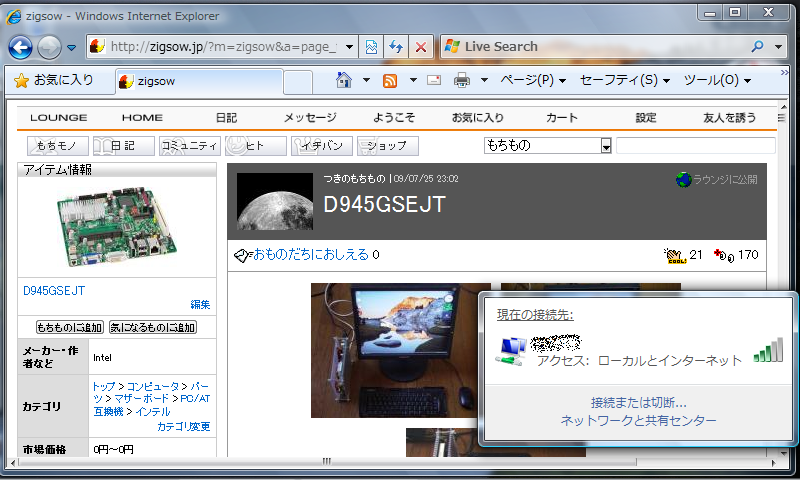Image resolution: width=800 pixels, height=480 pixels.
Task: Click the もちものに追加 button
Action: pos(70,327)
